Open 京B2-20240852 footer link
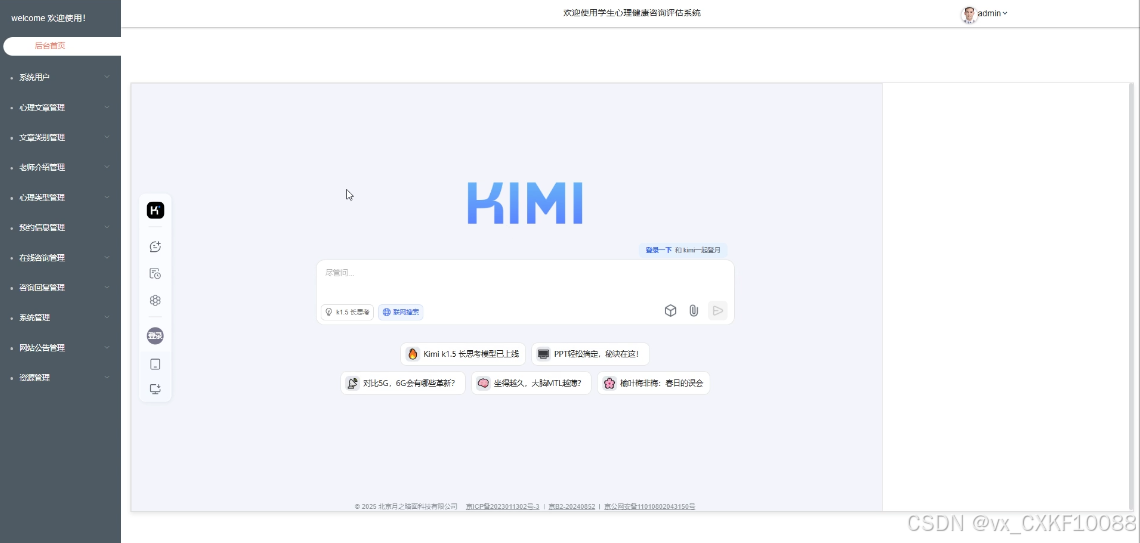This screenshot has width=1140, height=543. (571, 507)
